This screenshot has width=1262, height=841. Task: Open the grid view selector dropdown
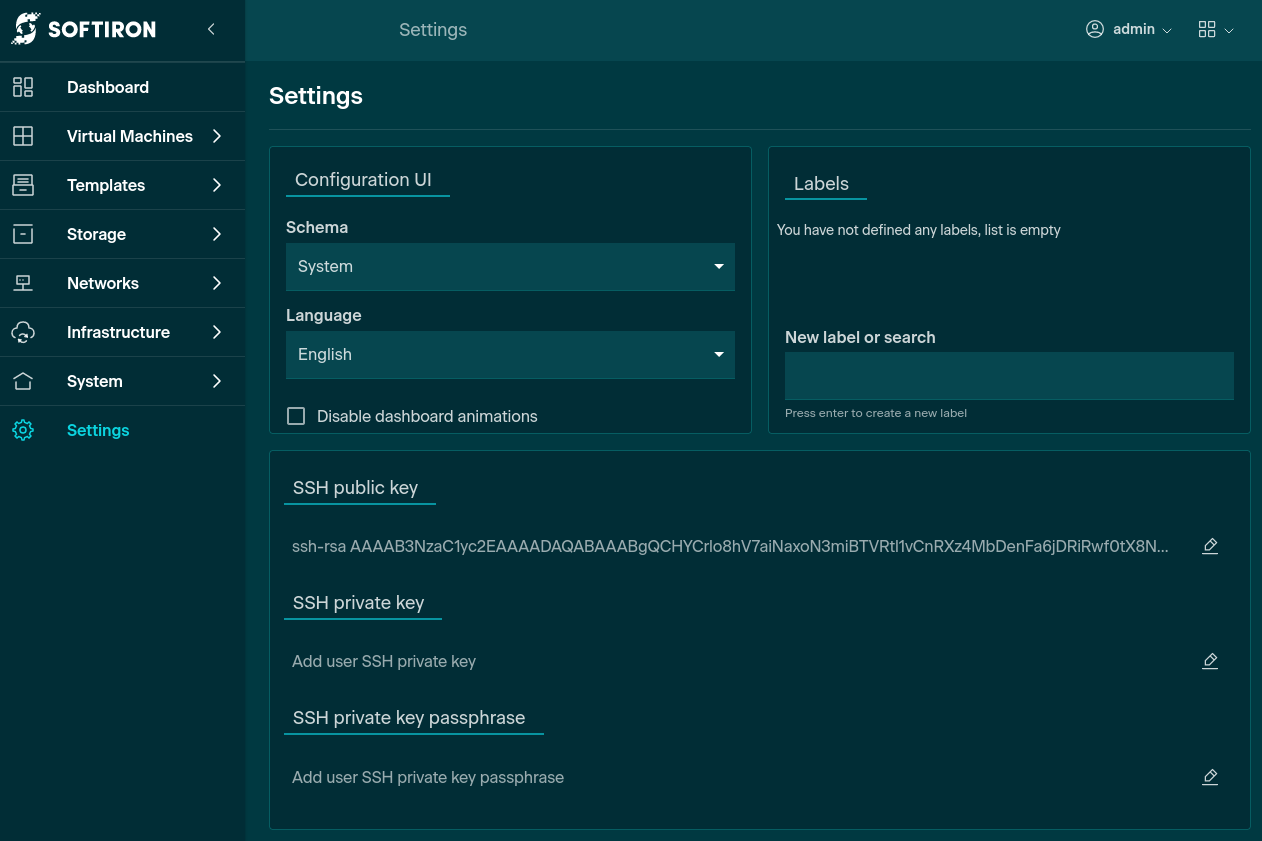coord(1215,30)
